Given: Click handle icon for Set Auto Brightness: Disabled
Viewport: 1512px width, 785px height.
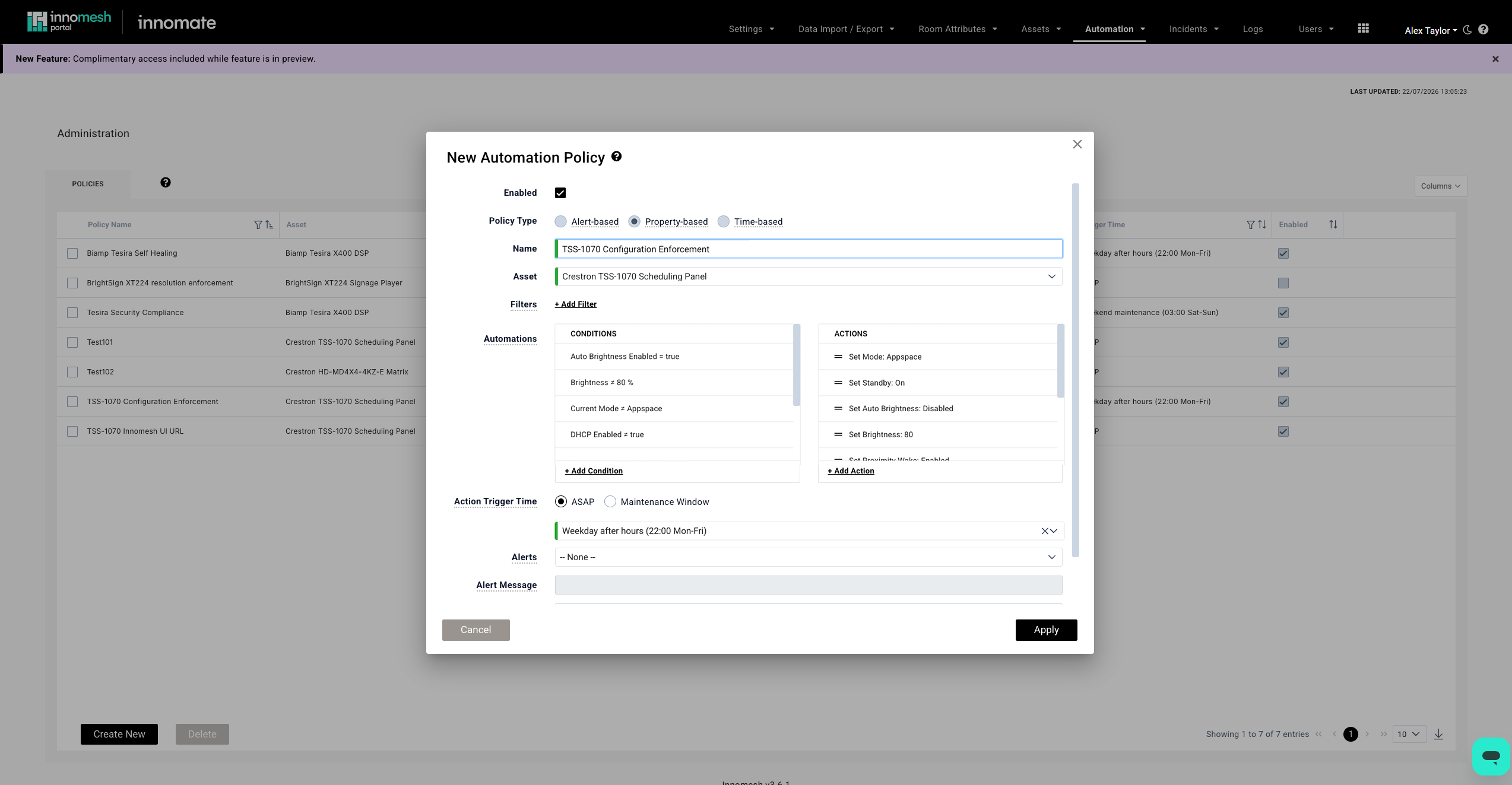Looking at the screenshot, I should (838, 409).
